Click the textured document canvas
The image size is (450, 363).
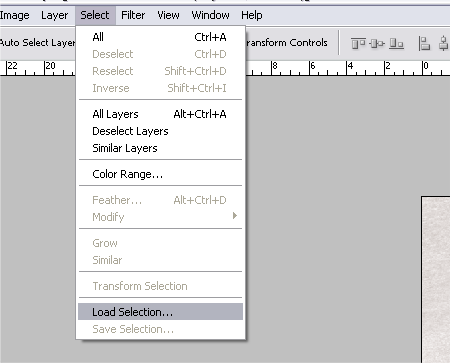pyautogui.click(x=436, y=280)
